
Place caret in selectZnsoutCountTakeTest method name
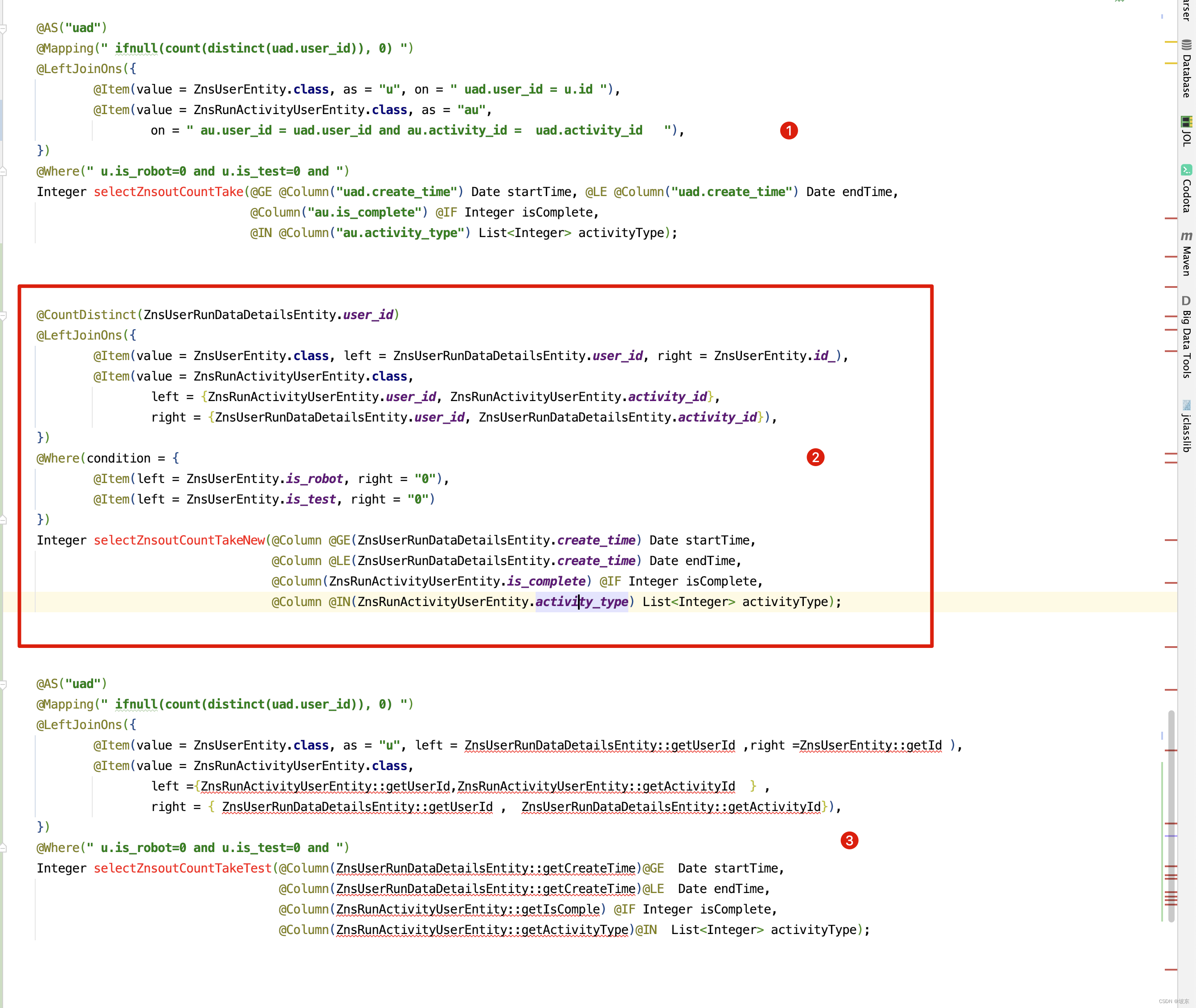(183, 868)
